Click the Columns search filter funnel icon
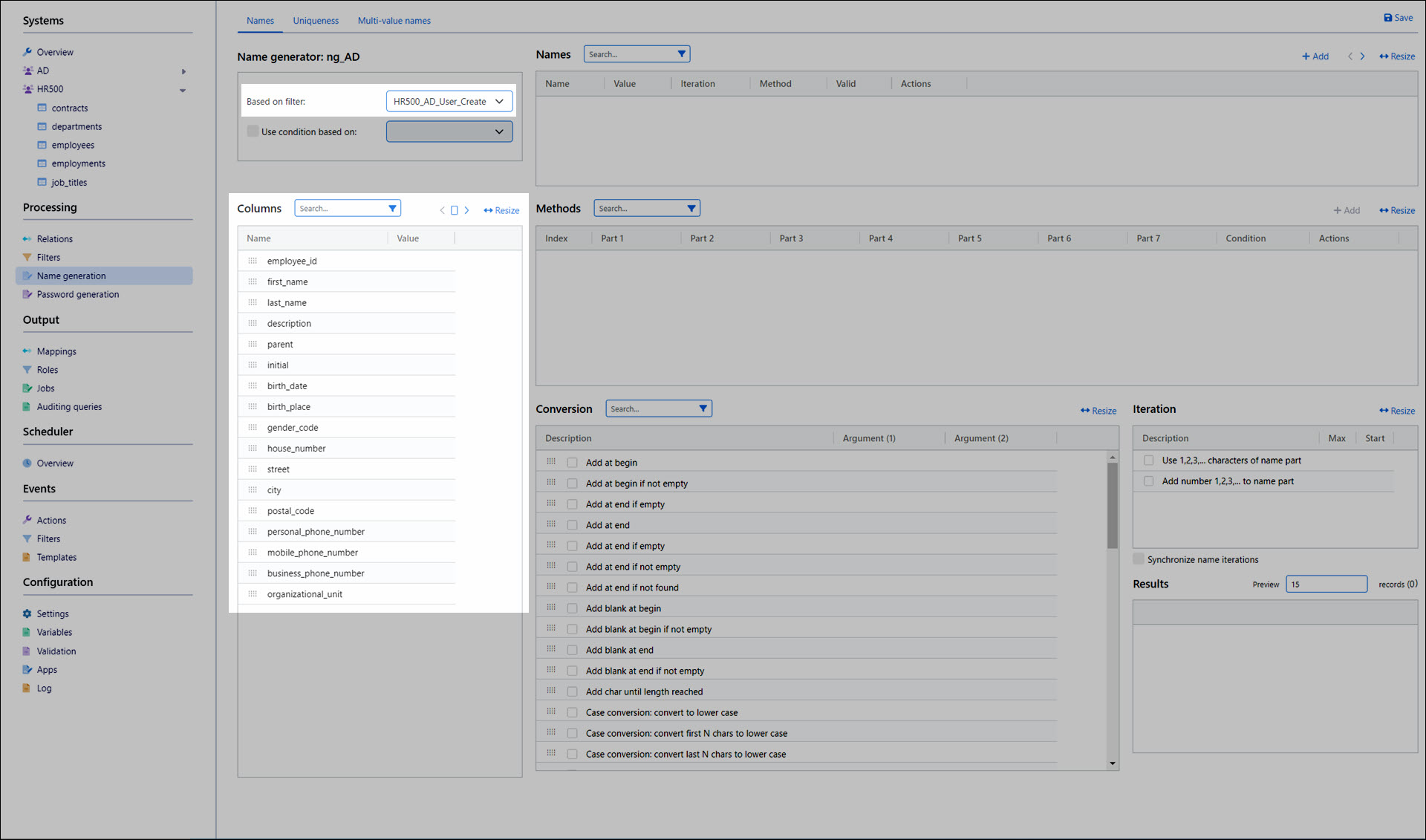 (x=392, y=209)
